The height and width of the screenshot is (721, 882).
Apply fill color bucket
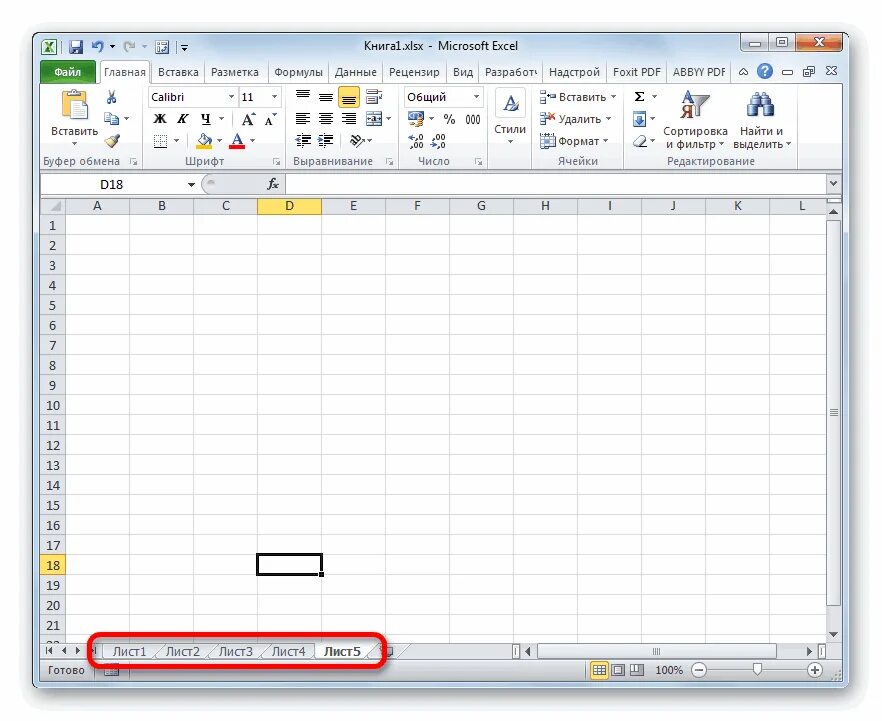coord(204,141)
